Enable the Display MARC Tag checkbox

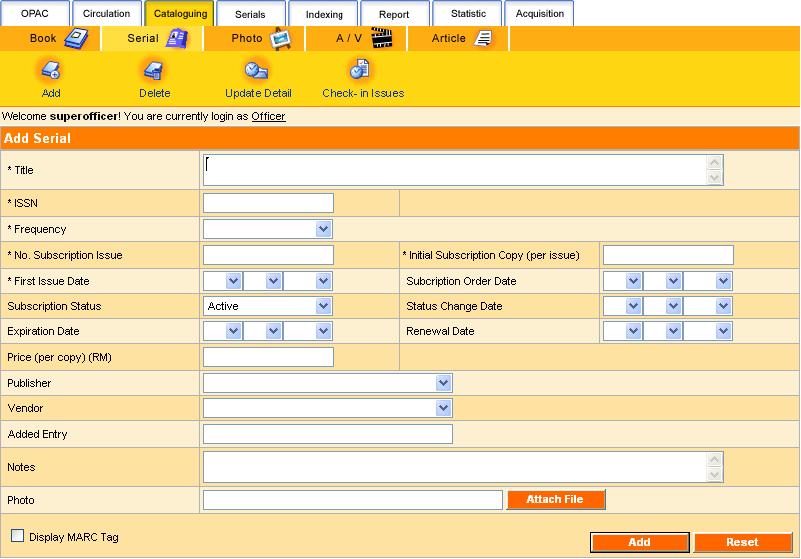click(17, 536)
